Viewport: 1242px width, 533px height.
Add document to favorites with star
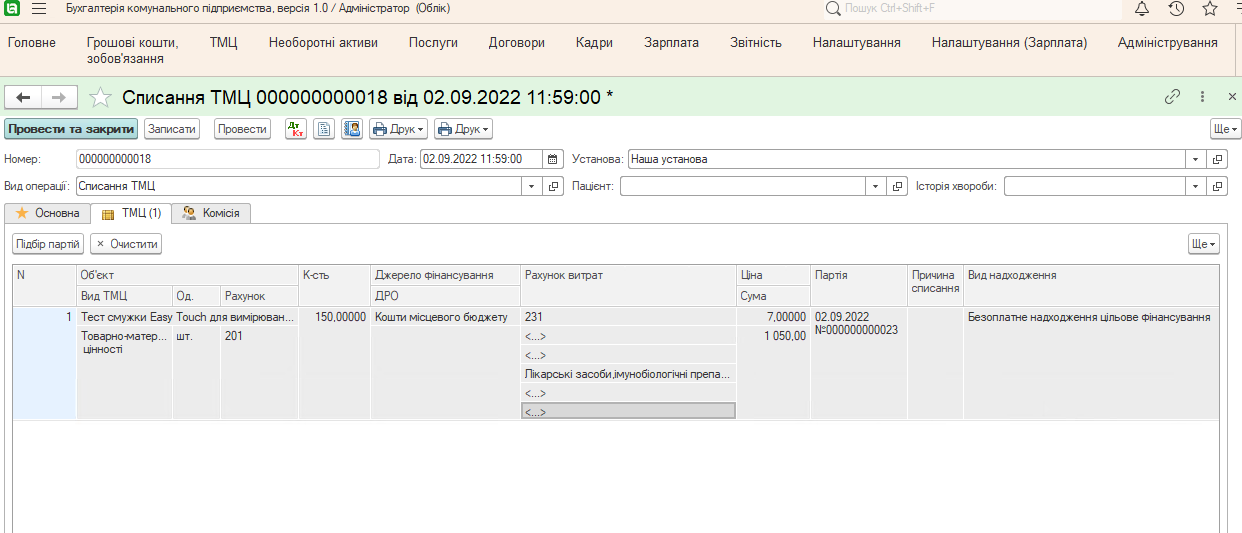(100, 97)
